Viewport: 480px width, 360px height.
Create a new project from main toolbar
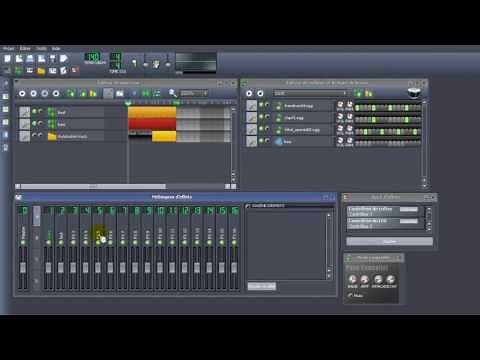coord(8,59)
